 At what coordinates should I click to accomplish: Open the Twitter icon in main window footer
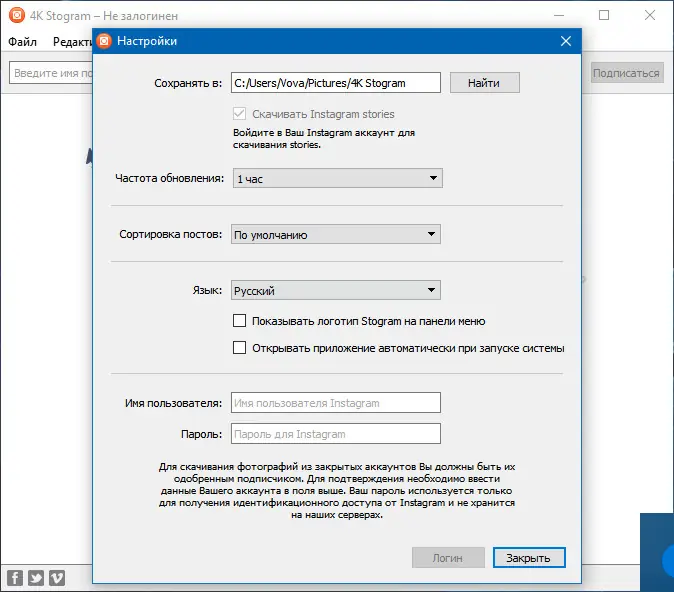pos(36,577)
